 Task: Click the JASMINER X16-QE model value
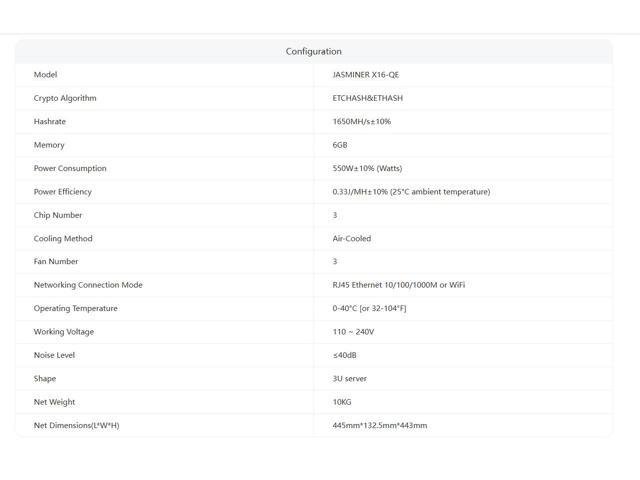(366, 75)
